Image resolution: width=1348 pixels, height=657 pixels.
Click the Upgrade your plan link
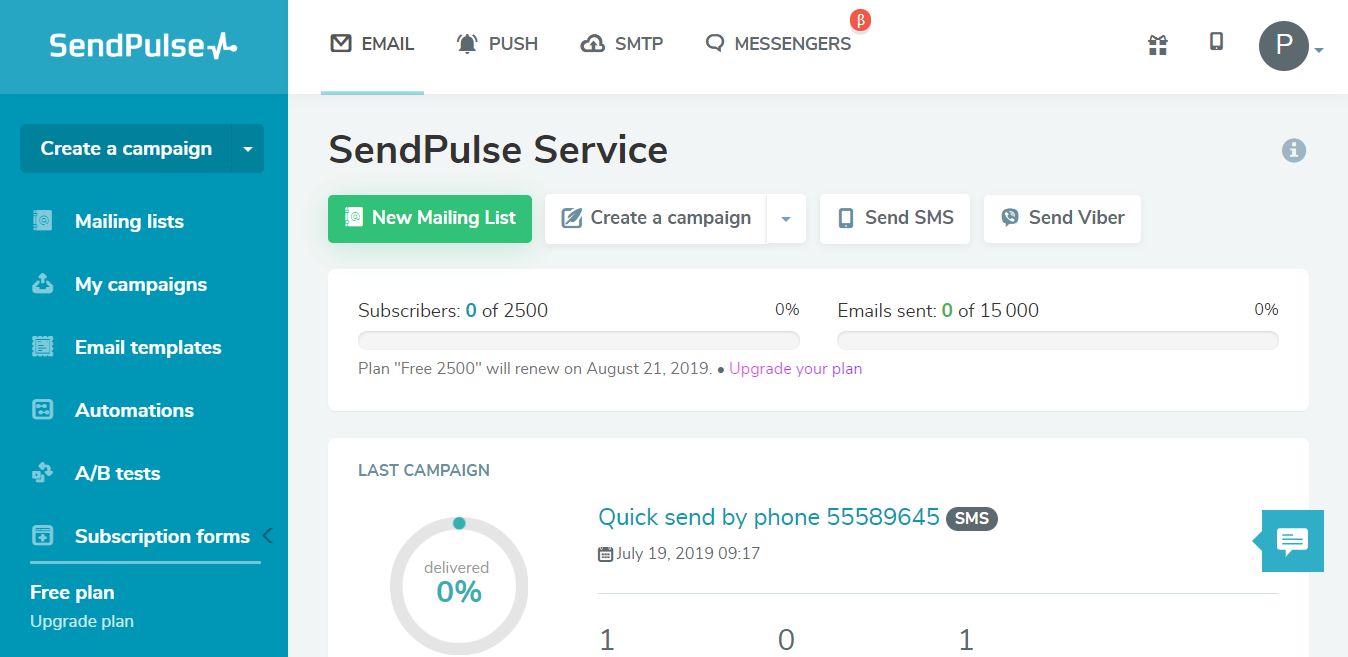click(x=795, y=369)
